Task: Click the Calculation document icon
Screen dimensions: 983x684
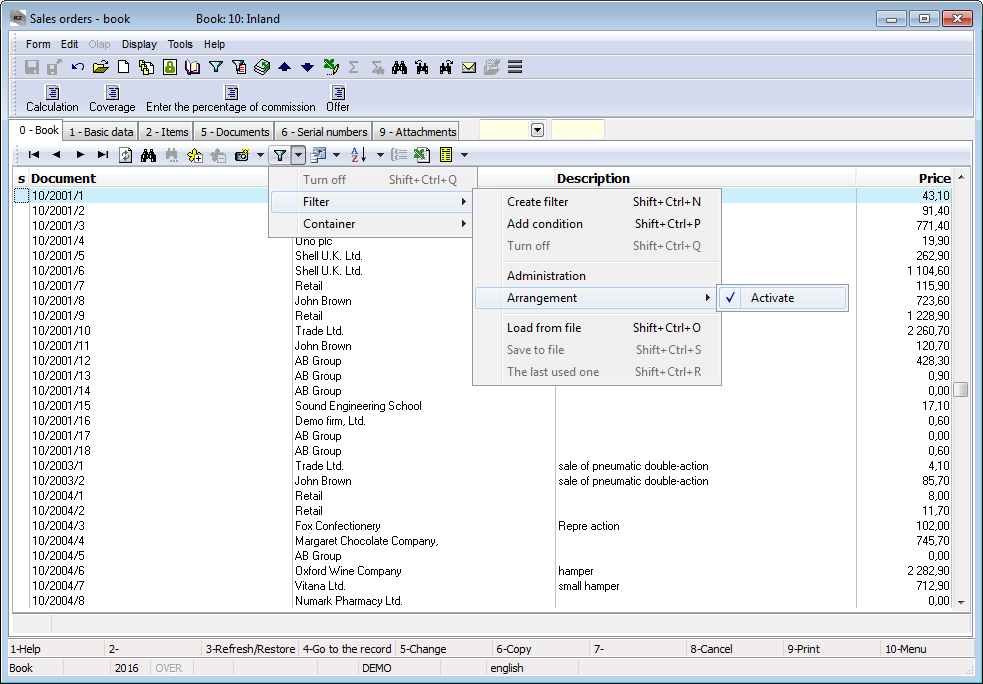Action: (52, 93)
